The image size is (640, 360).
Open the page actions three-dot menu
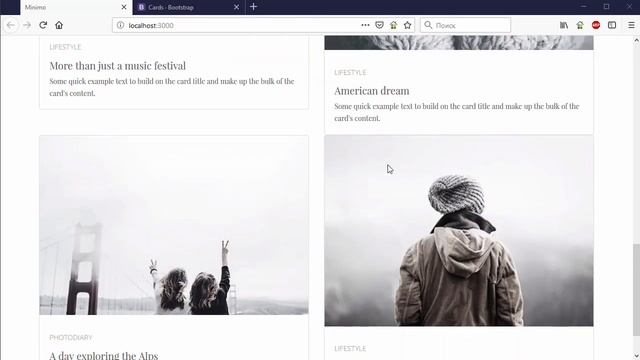point(365,25)
